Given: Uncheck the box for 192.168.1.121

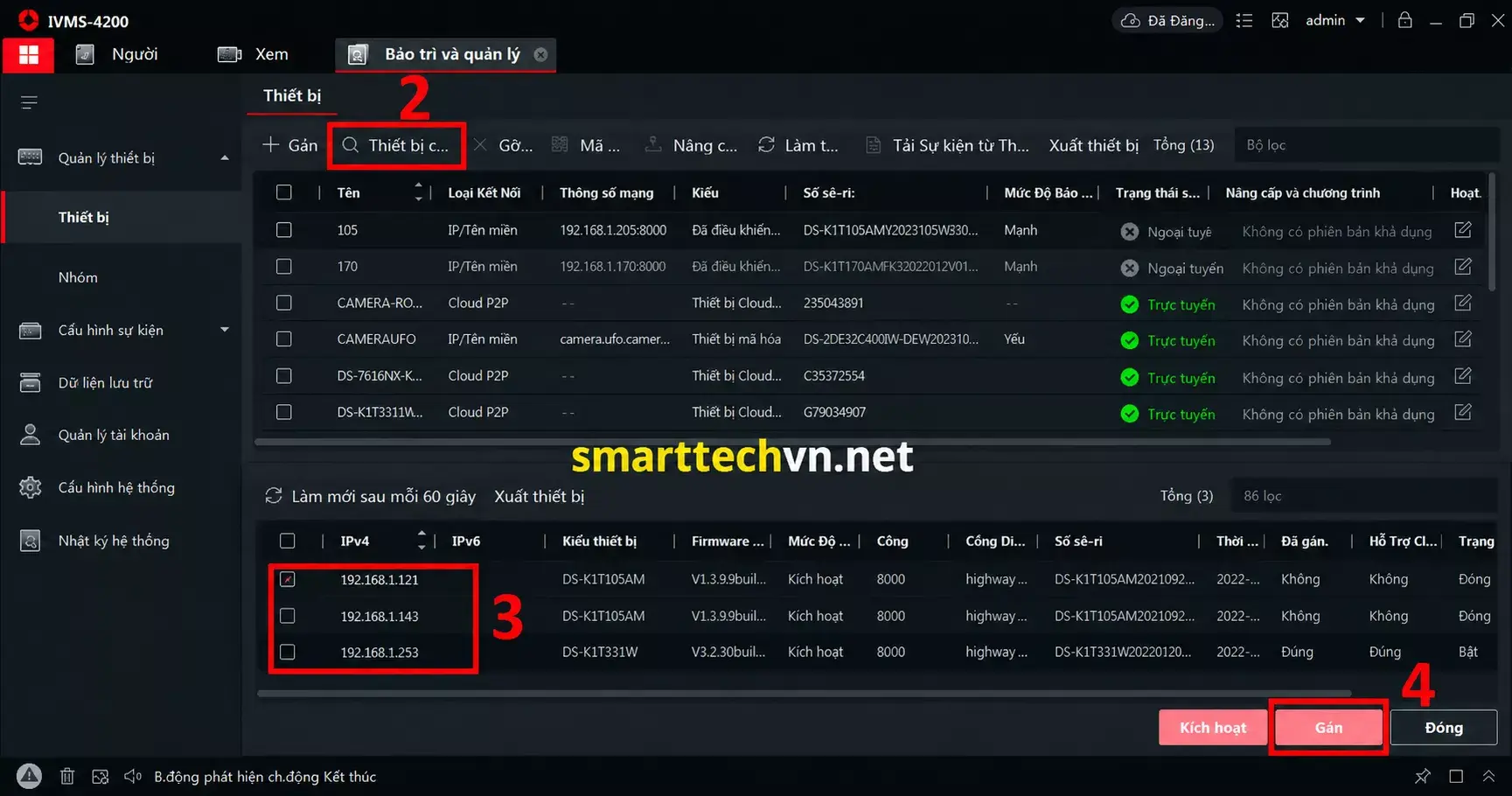Looking at the screenshot, I should pos(288,579).
